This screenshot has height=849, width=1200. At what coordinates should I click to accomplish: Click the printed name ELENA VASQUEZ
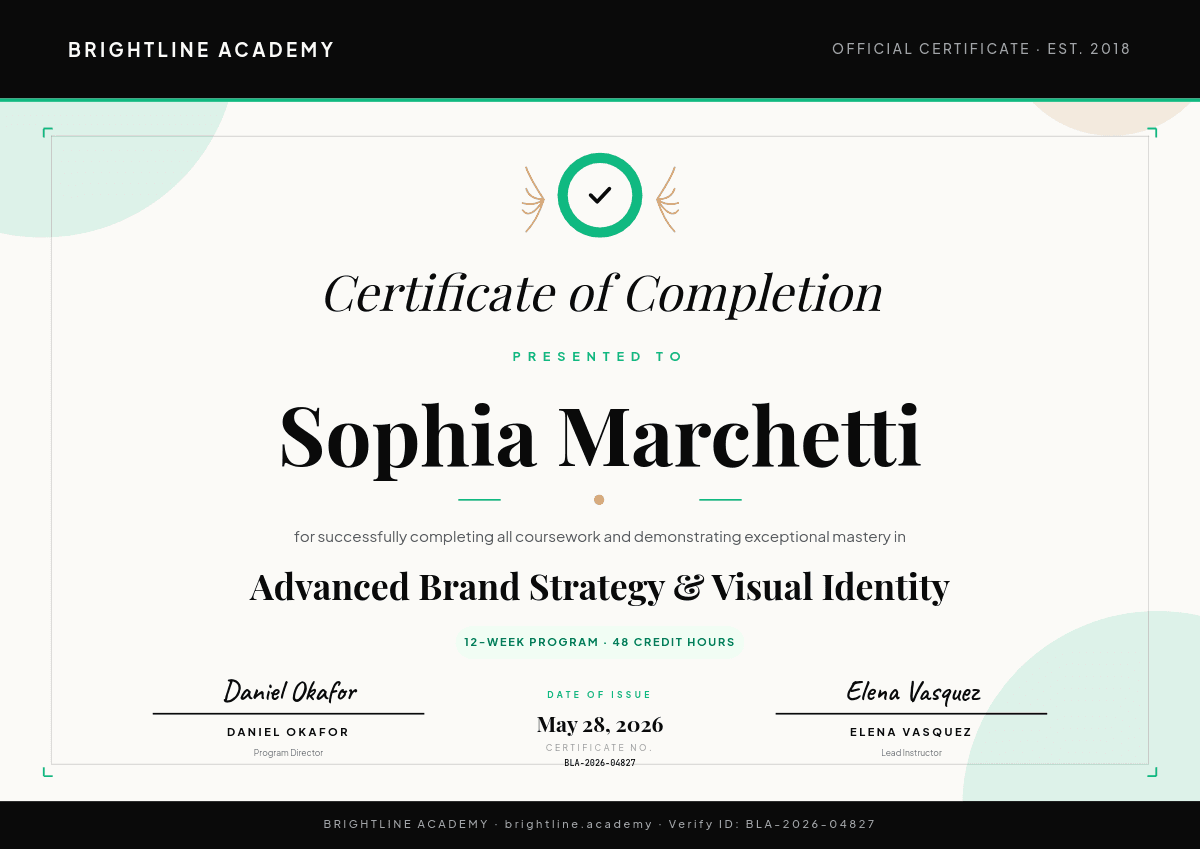911,732
